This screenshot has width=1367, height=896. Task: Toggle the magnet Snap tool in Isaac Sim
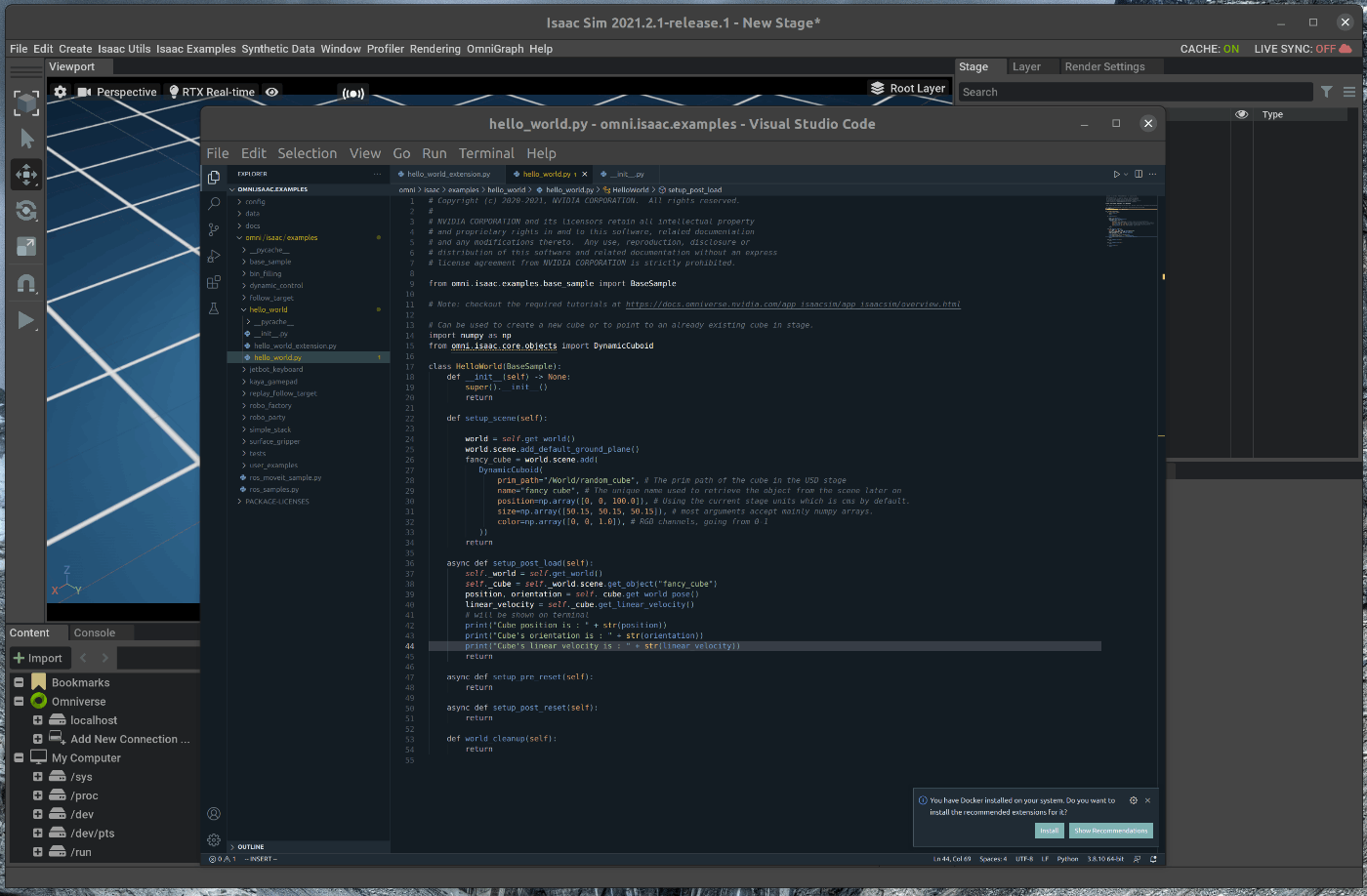tap(26, 284)
